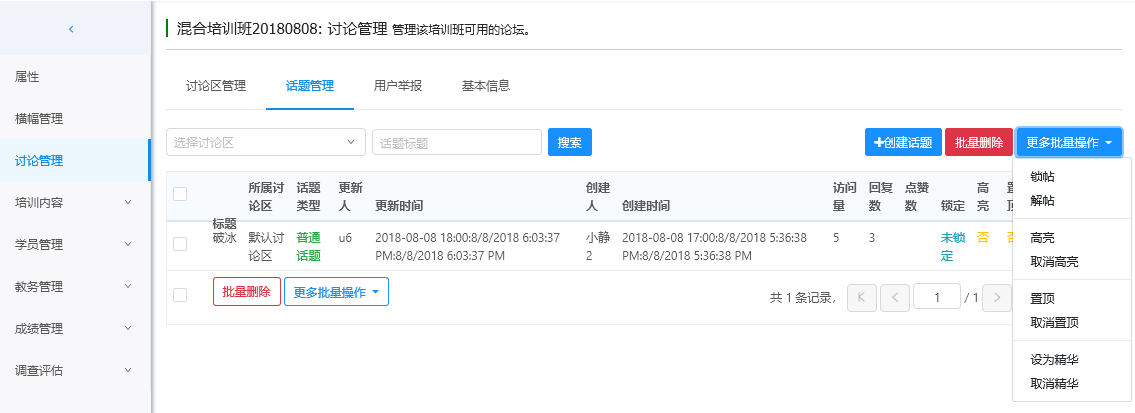Go to next page of records
Viewport: 1135px width, 413px height.
(996, 298)
